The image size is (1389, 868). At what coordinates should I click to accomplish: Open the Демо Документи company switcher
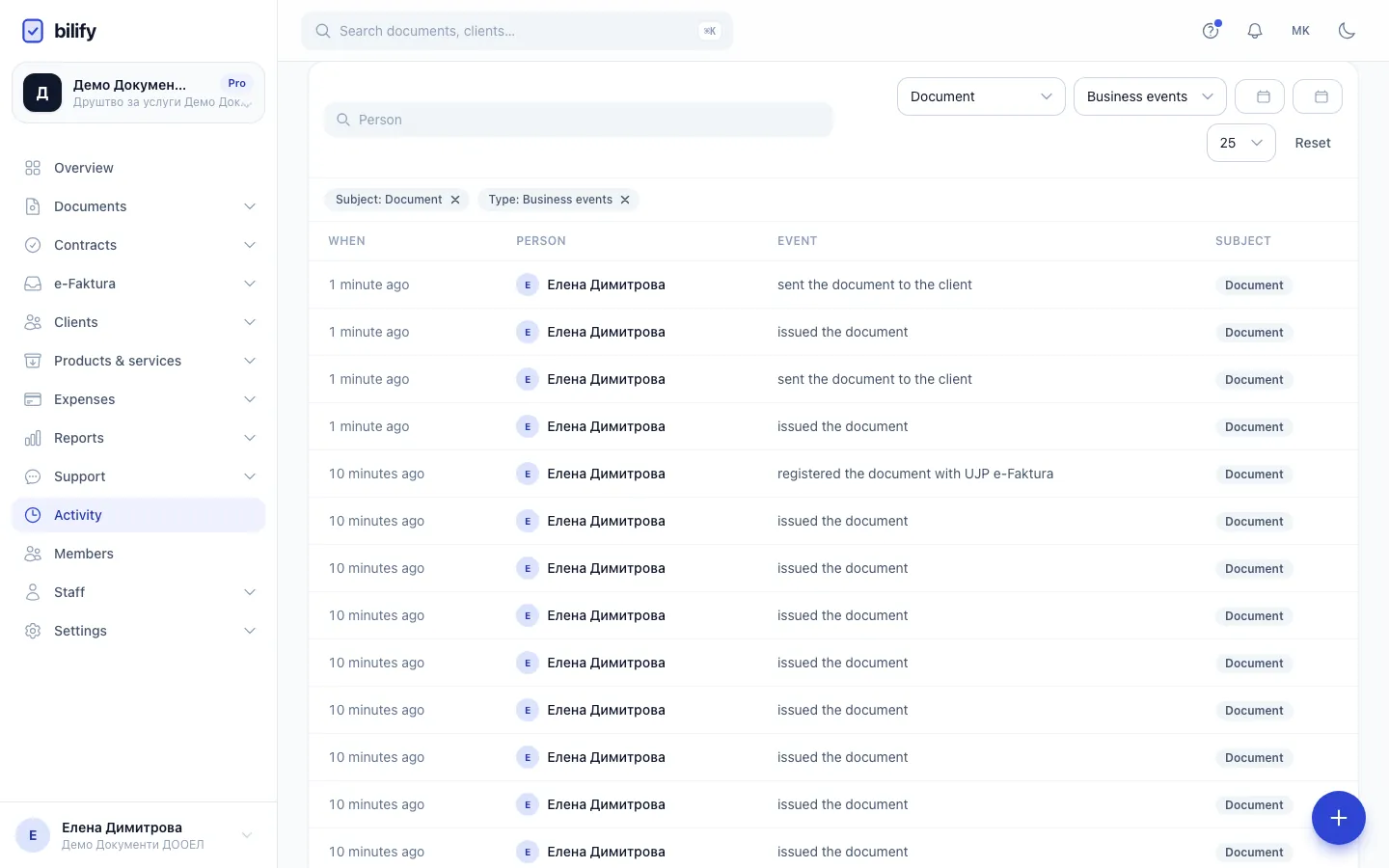click(x=139, y=93)
